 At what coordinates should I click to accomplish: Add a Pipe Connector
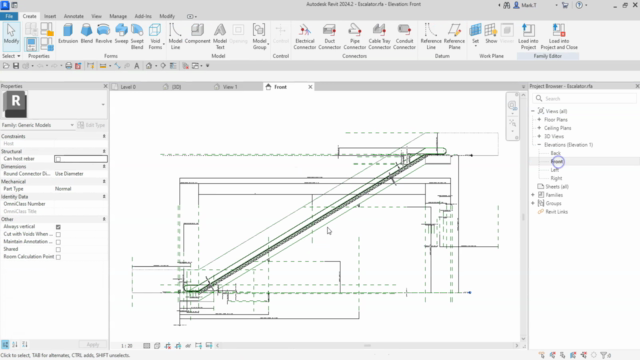(355, 37)
